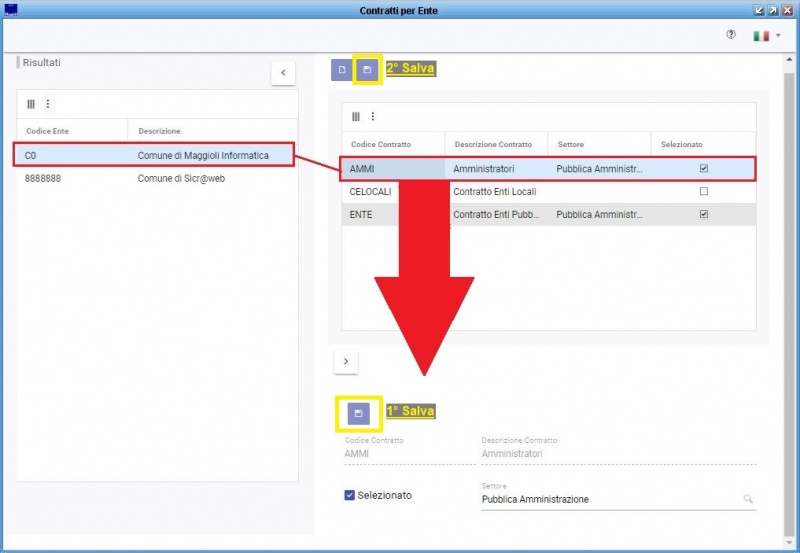Click the save icon above Codice Contratto field
This screenshot has height=553, width=800.
click(x=358, y=413)
